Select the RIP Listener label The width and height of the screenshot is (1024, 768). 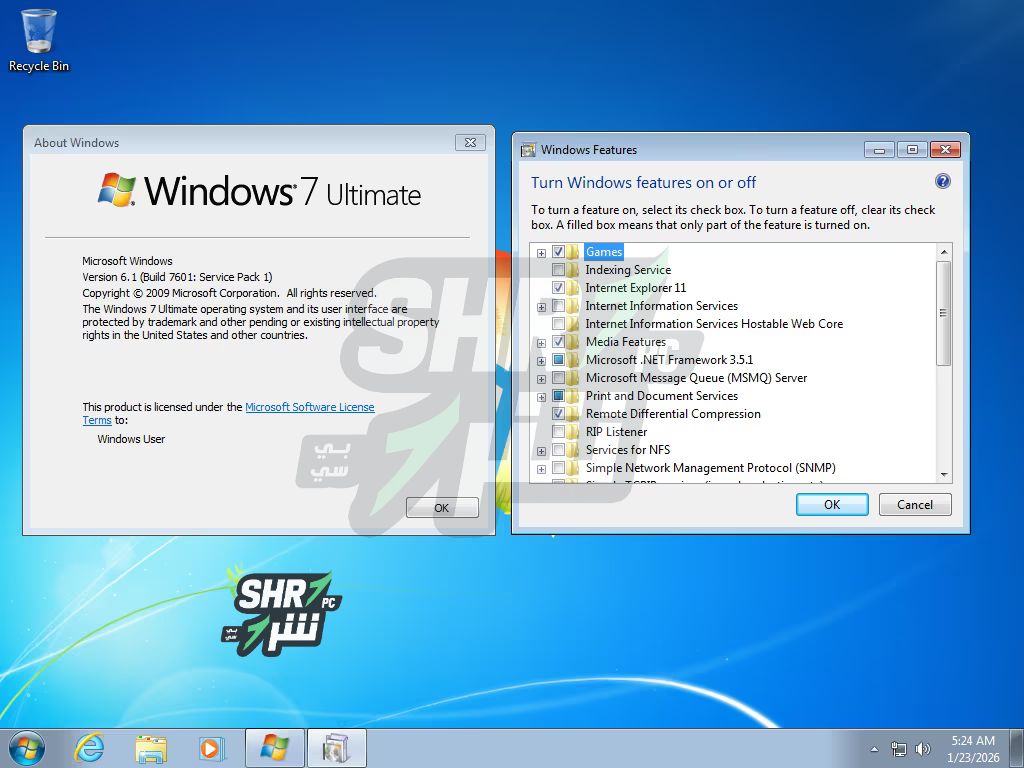click(616, 432)
